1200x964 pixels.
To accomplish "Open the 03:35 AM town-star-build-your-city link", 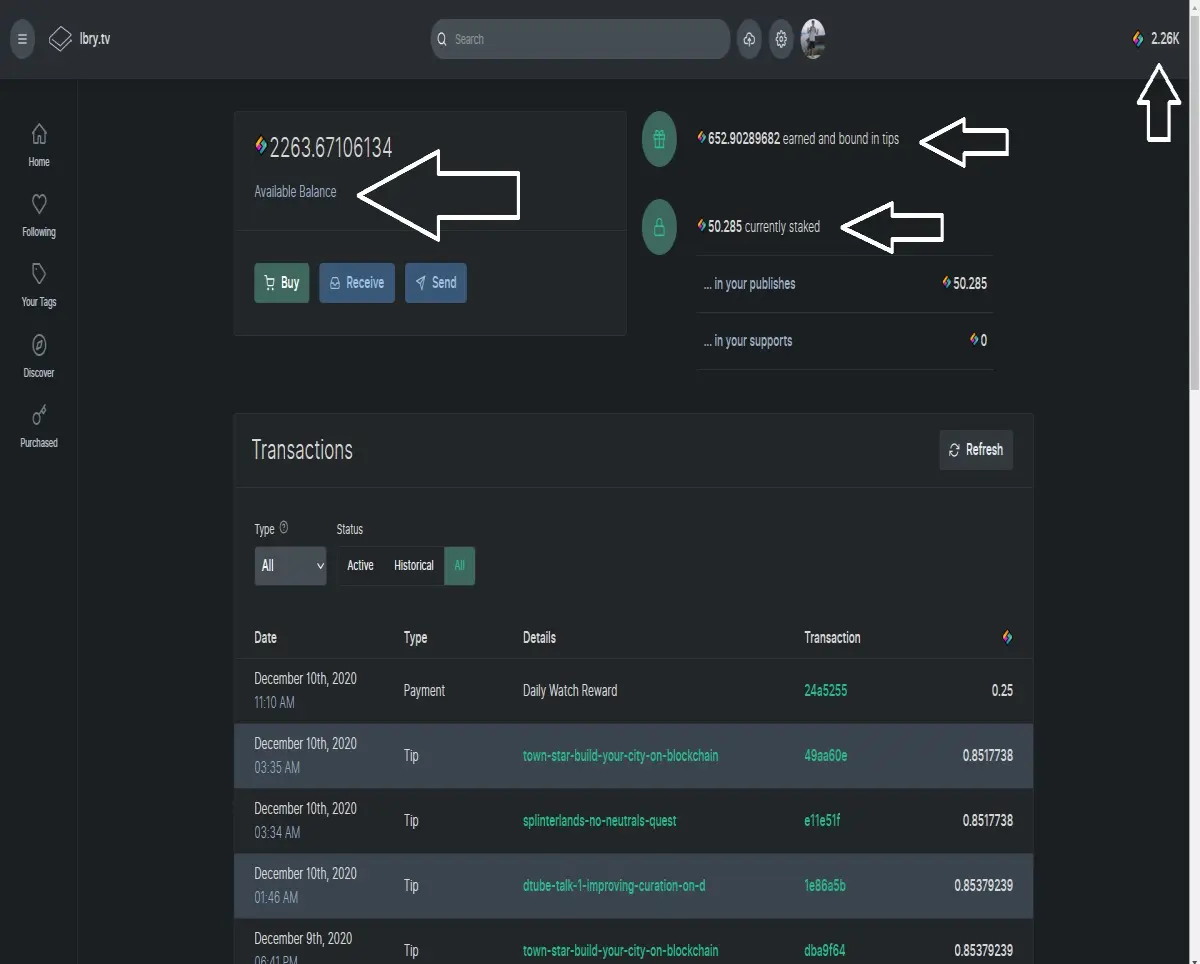I will tap(620, 756).
